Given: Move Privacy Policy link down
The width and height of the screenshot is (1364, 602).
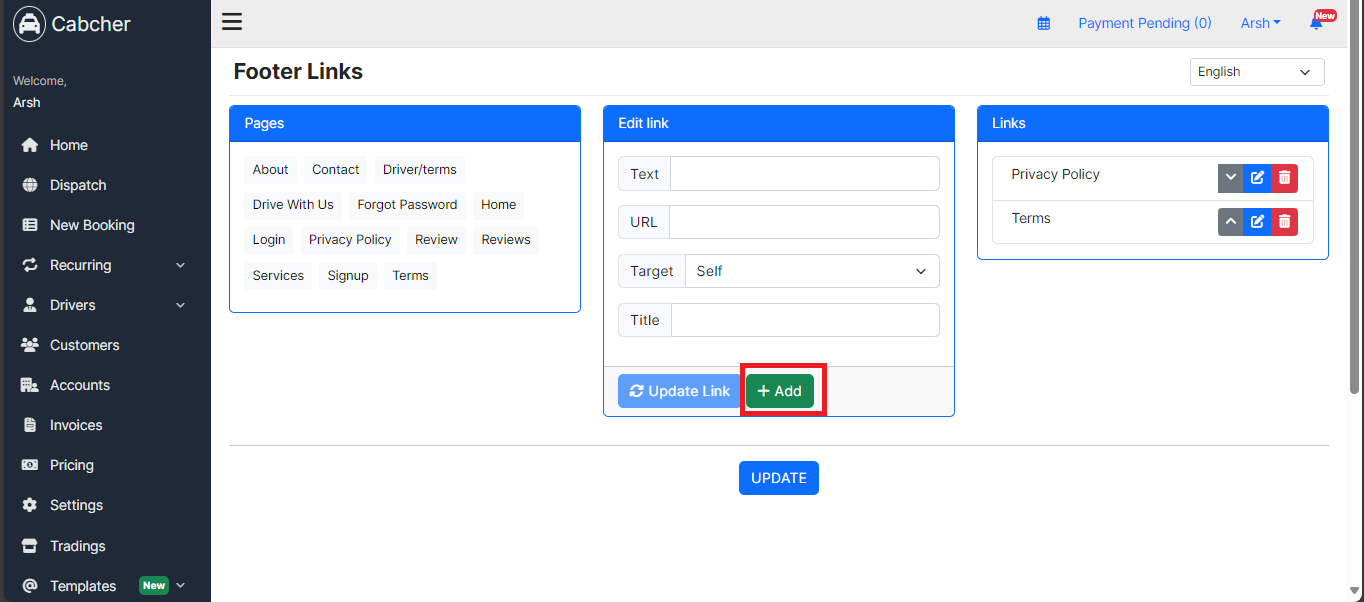Looking at the screenshot, I should point(1231,178).
